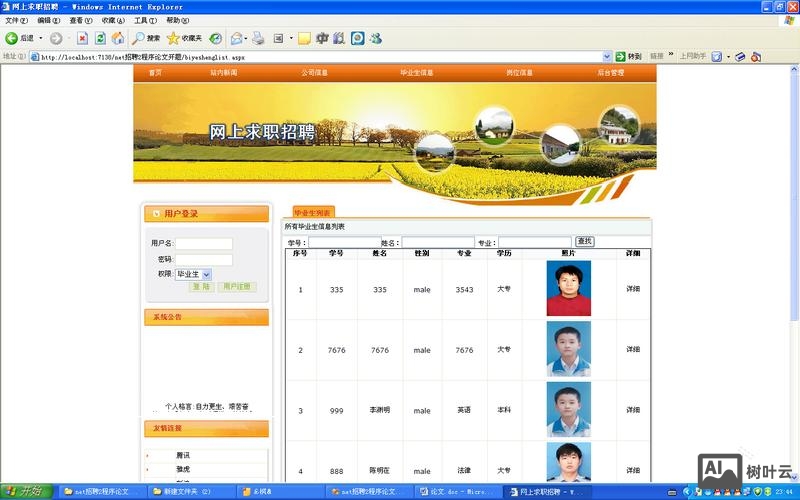Image resolution: width=800 pixels, height=500 pixels.
Task: Open the 工具(T) menu
Action: pyautogui.click(x=145, y=20)
